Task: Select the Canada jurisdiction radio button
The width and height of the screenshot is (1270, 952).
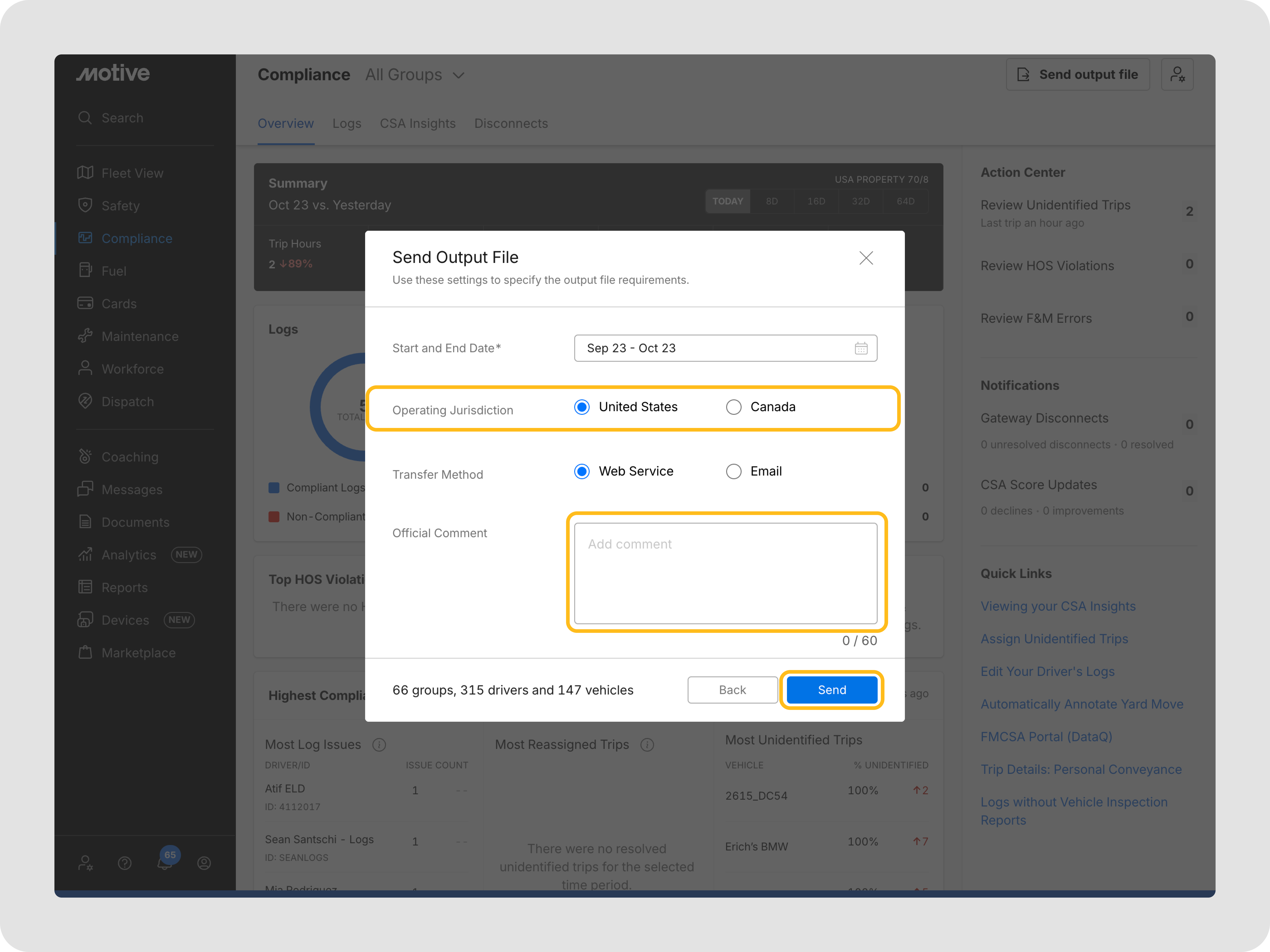Action: 734,407
